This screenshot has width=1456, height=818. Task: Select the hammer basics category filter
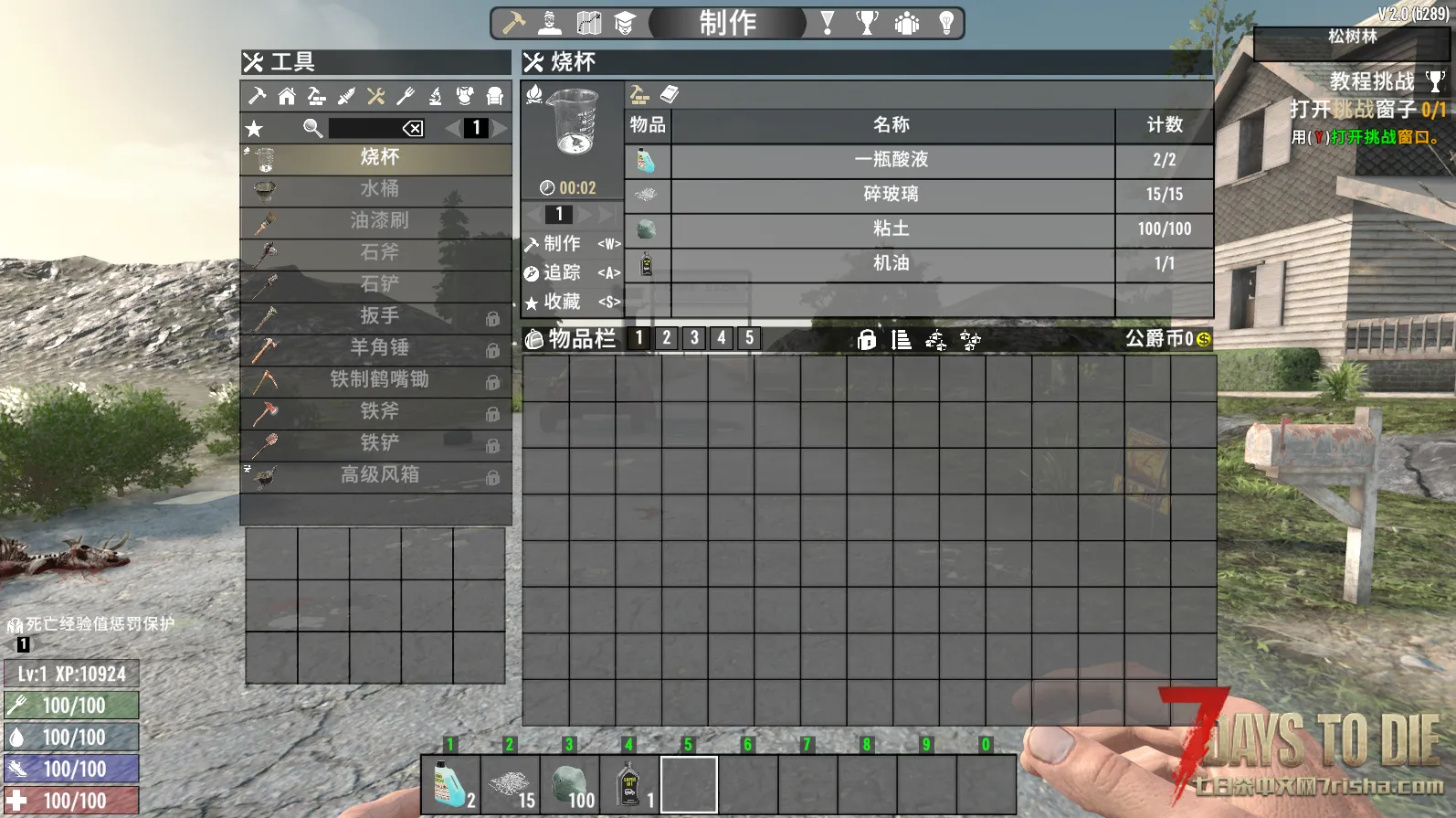tap(258, 95)
